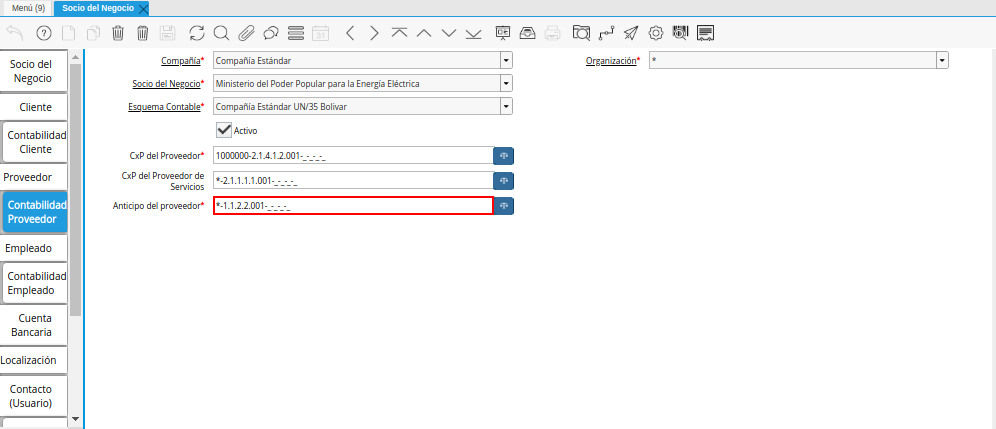Open the Contacto (Usuario) side tab
996x429 pixels.
tap(35, 395)
